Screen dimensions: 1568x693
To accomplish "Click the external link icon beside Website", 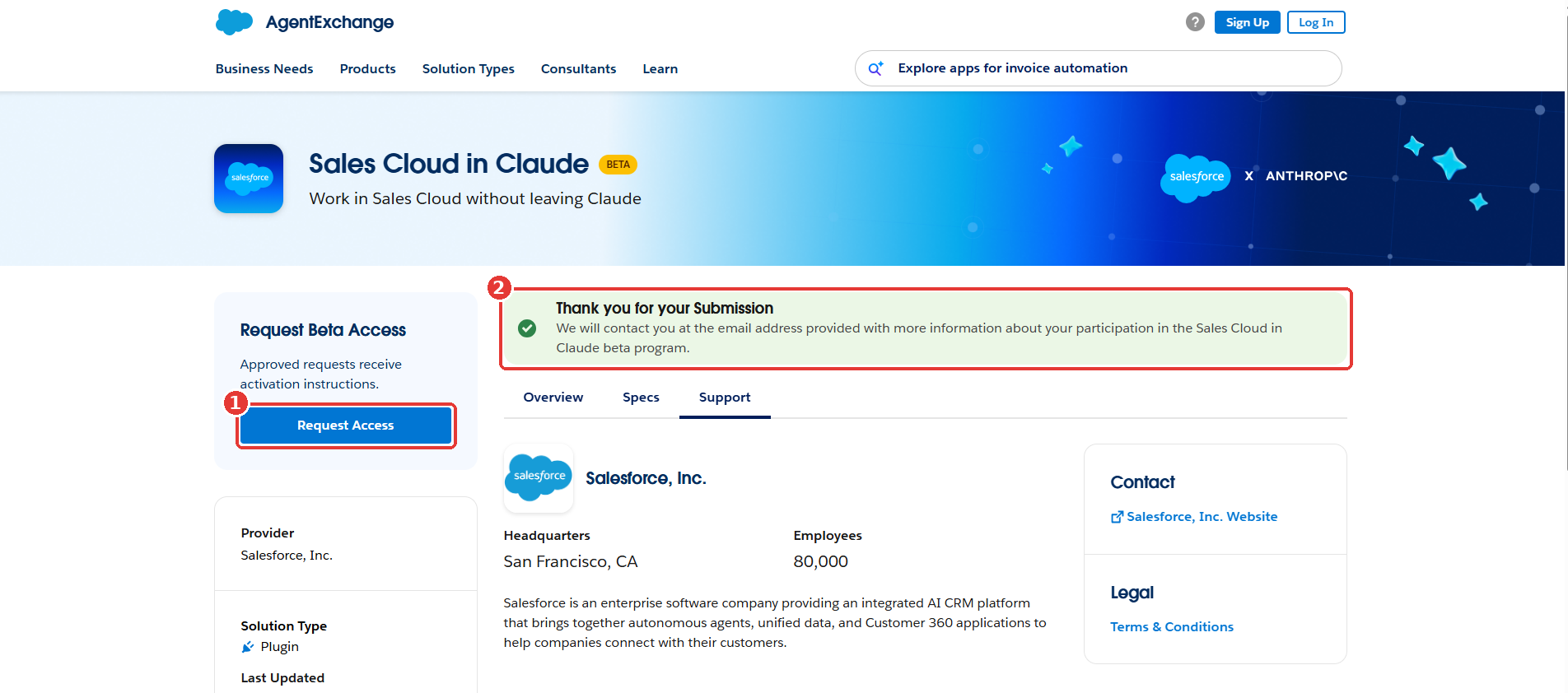I will [x=1117, y=518].
